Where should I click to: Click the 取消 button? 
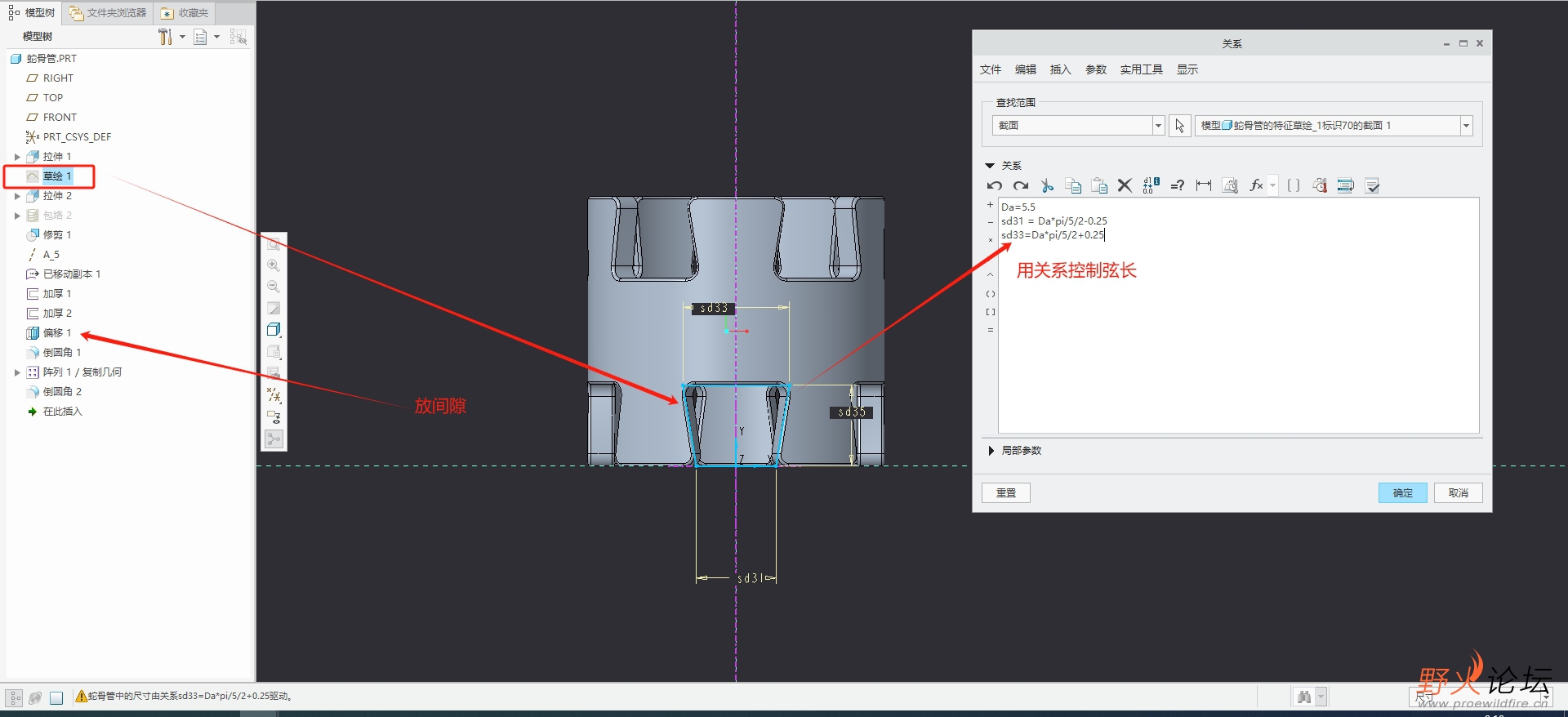pyautogui.click(x=1458, y=492)
